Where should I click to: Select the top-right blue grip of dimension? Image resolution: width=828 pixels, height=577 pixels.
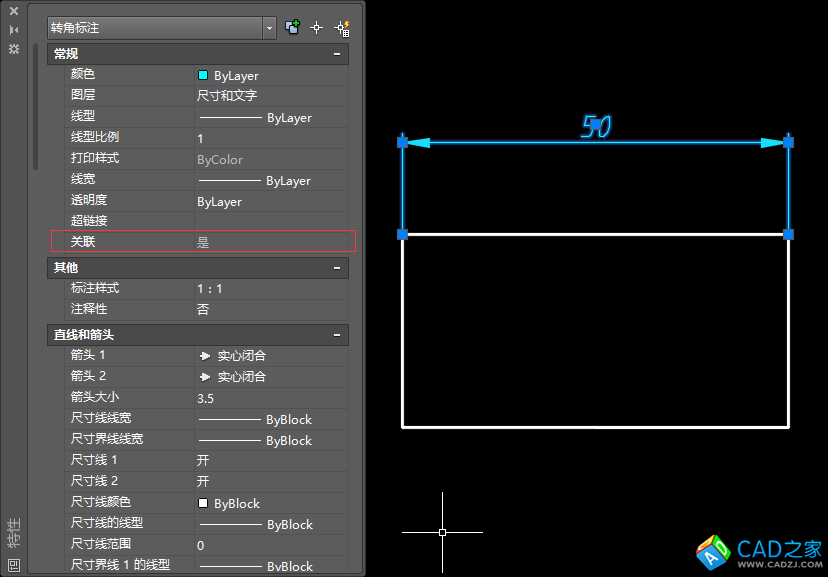point(788,142)
